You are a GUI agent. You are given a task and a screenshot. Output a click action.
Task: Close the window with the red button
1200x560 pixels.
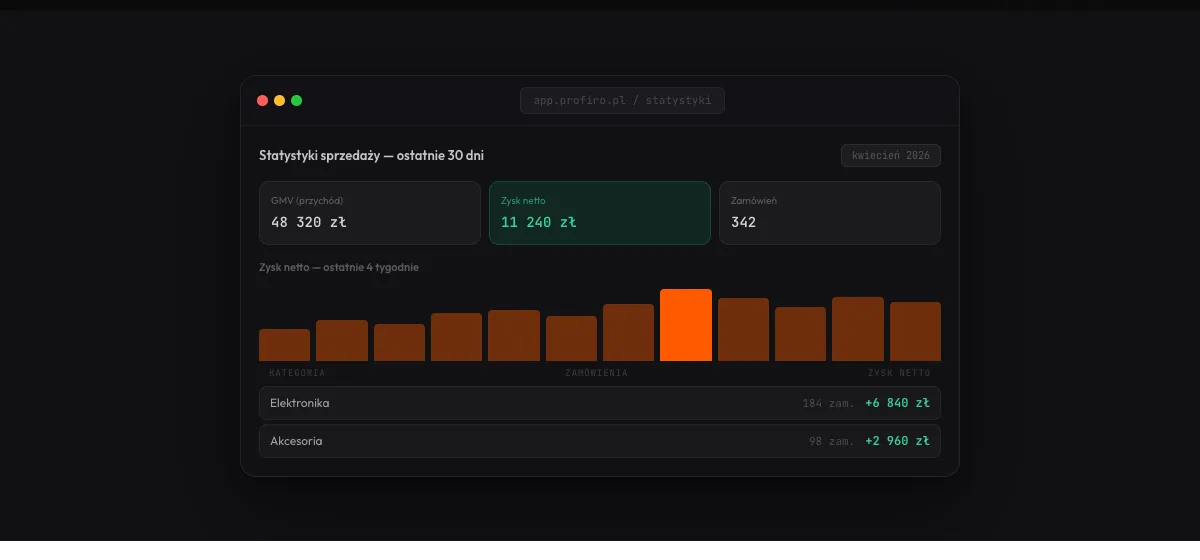(x=263, y=100)
